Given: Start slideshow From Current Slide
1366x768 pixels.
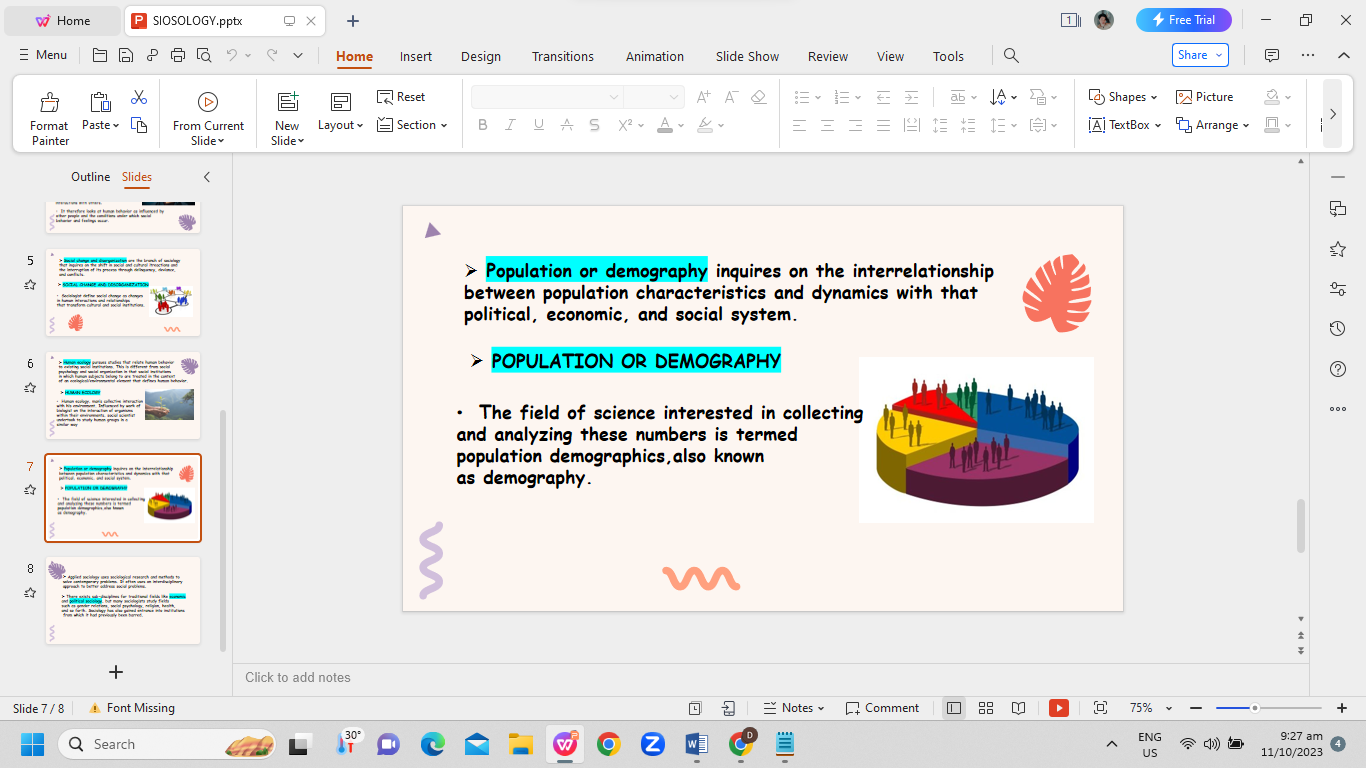Looking at the screenshot, I should pyautogui.click(x=208, y=117).
